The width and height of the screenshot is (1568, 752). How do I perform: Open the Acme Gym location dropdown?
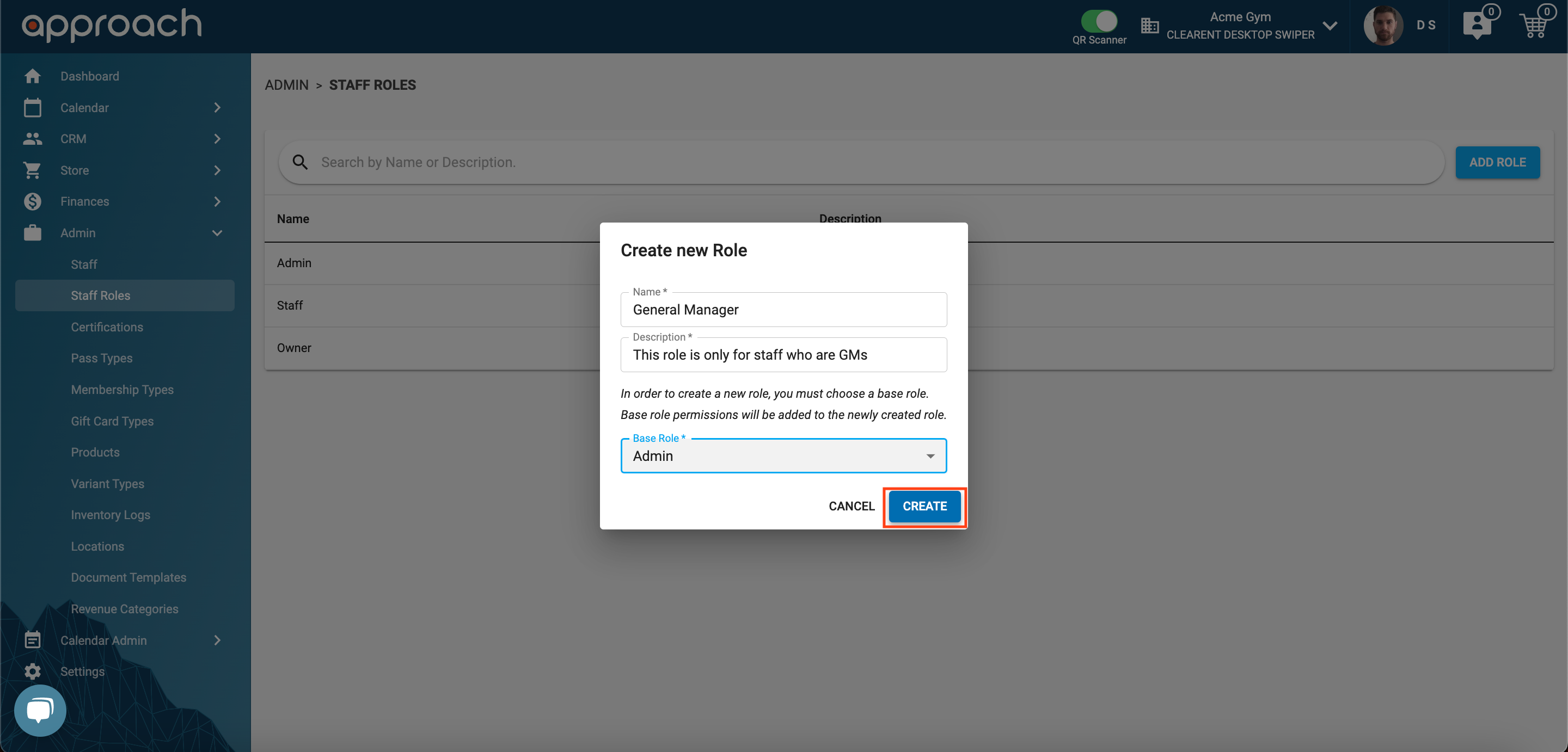click(1330, 26)
